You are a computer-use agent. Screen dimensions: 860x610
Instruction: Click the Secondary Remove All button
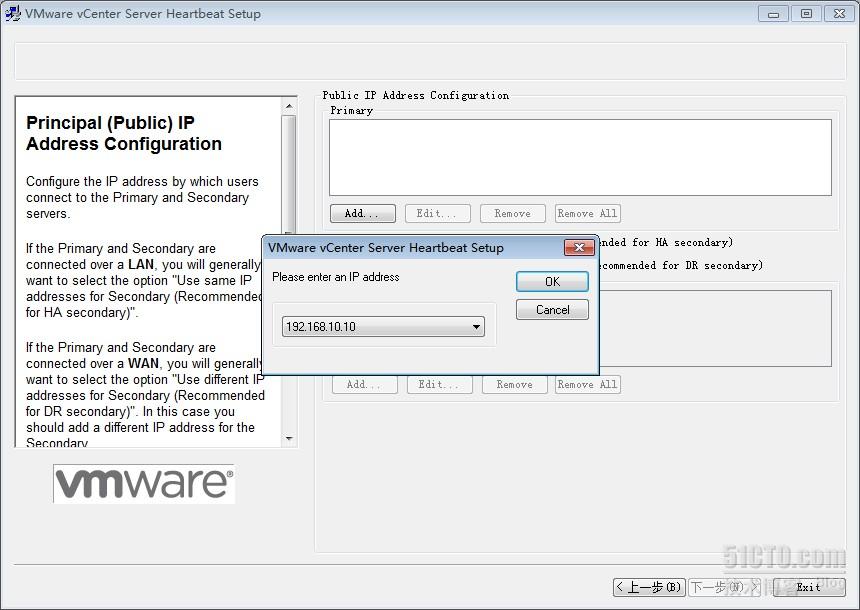click(587, 385)
